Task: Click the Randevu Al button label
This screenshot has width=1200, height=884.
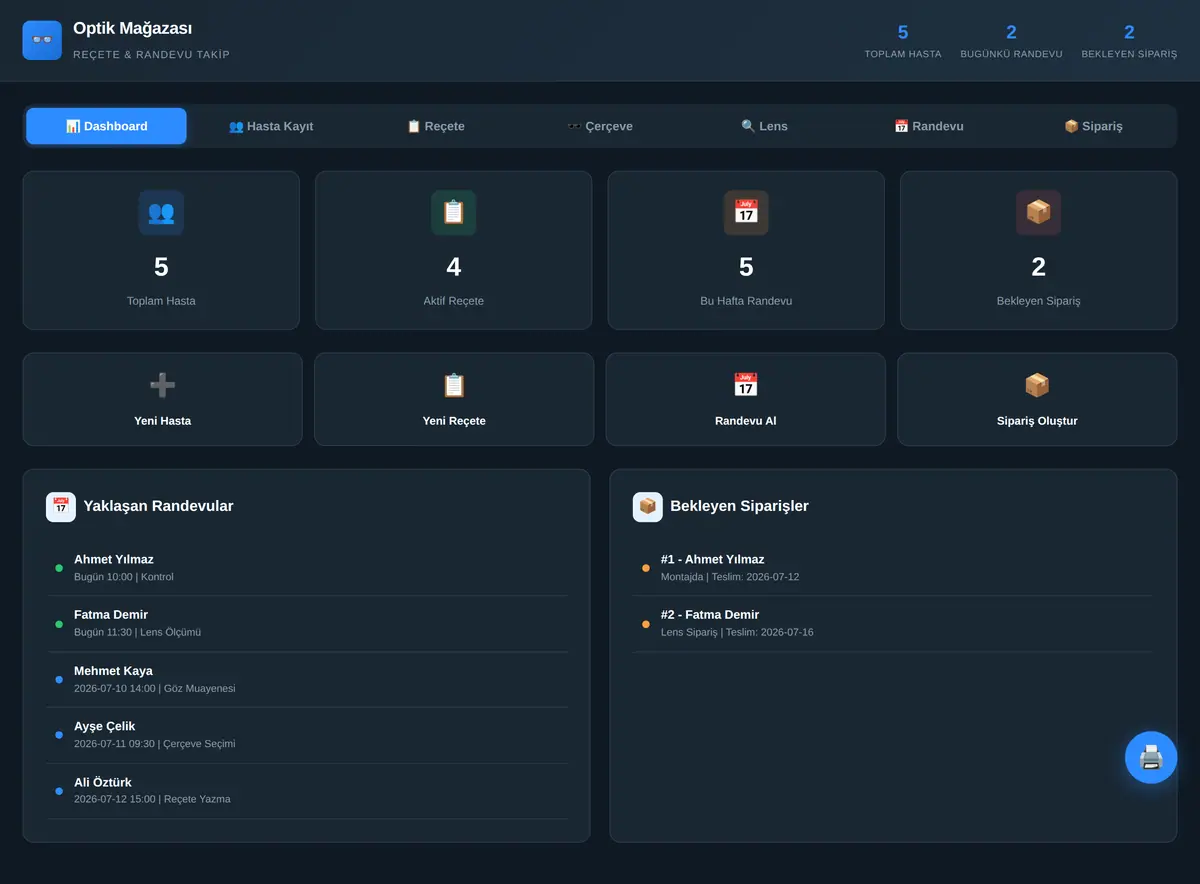Action: pyautogui.click(x=746, y=421)
